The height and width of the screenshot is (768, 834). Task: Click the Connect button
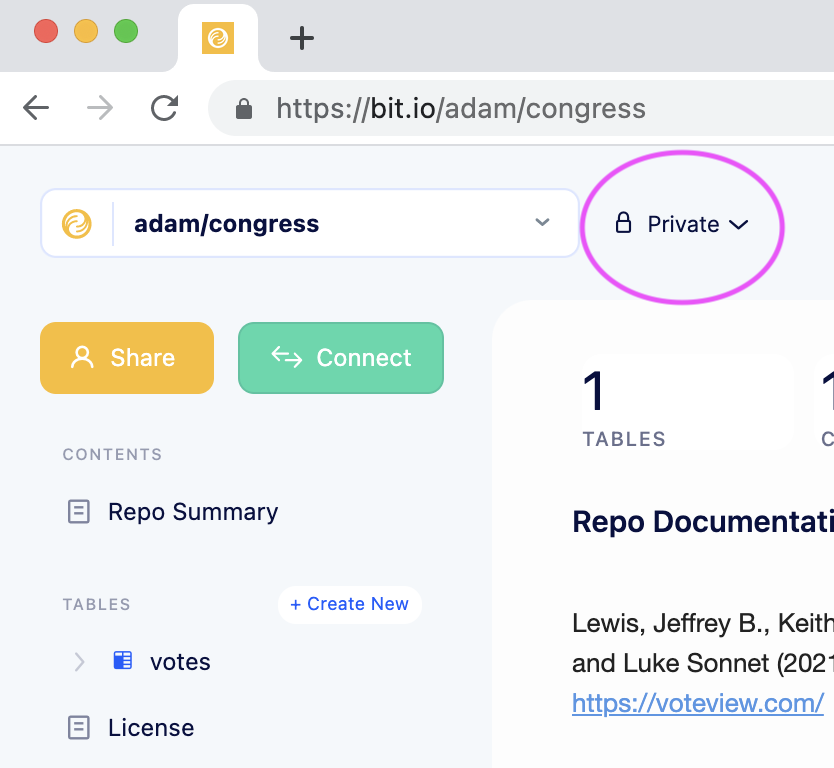[341, 358]
